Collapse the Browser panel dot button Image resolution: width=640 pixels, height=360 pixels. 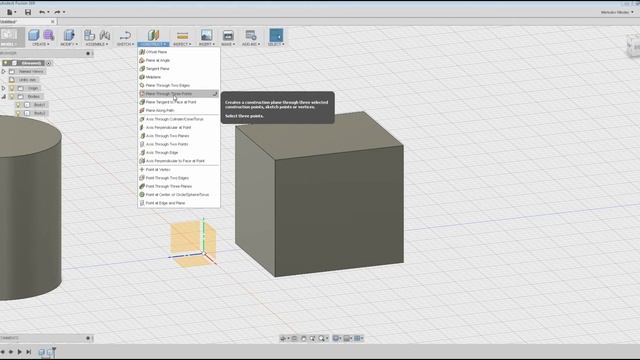point(88,53)
